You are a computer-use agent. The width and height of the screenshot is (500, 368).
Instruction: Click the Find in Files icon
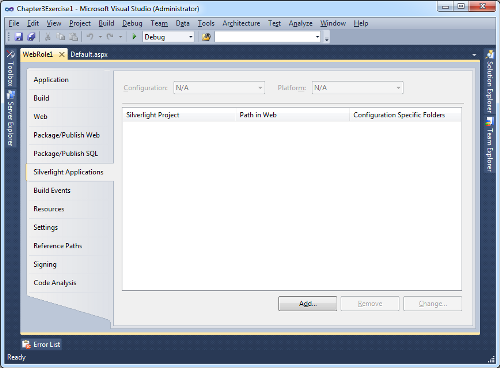coord(206,37)
